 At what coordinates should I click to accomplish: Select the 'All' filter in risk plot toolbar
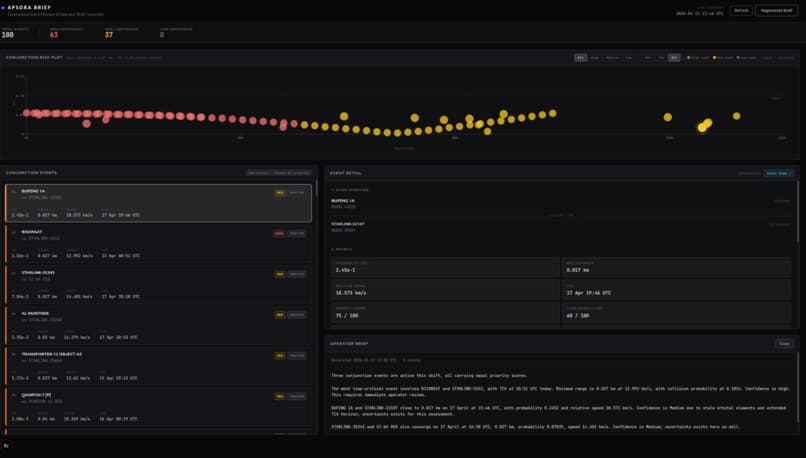[x=580, y=58]
